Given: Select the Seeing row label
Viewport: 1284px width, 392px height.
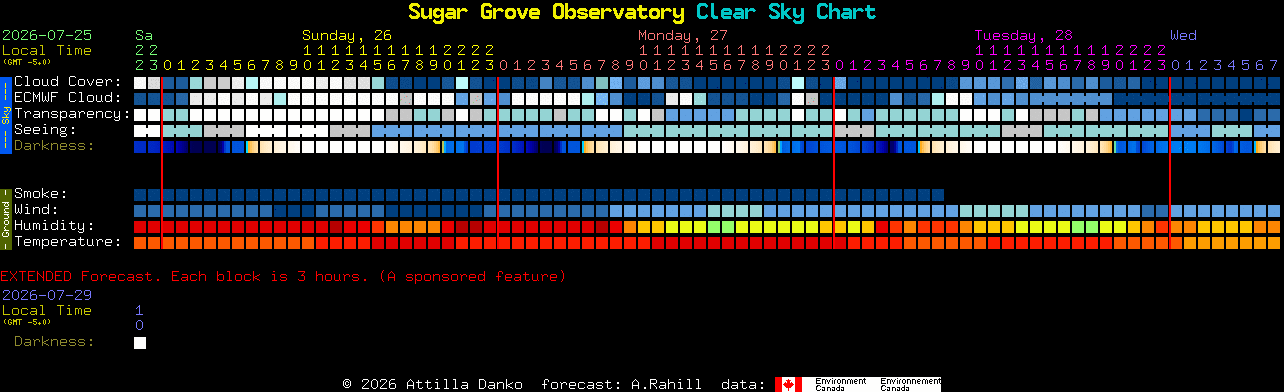Looking at the screenshot, I should (45, 130).
